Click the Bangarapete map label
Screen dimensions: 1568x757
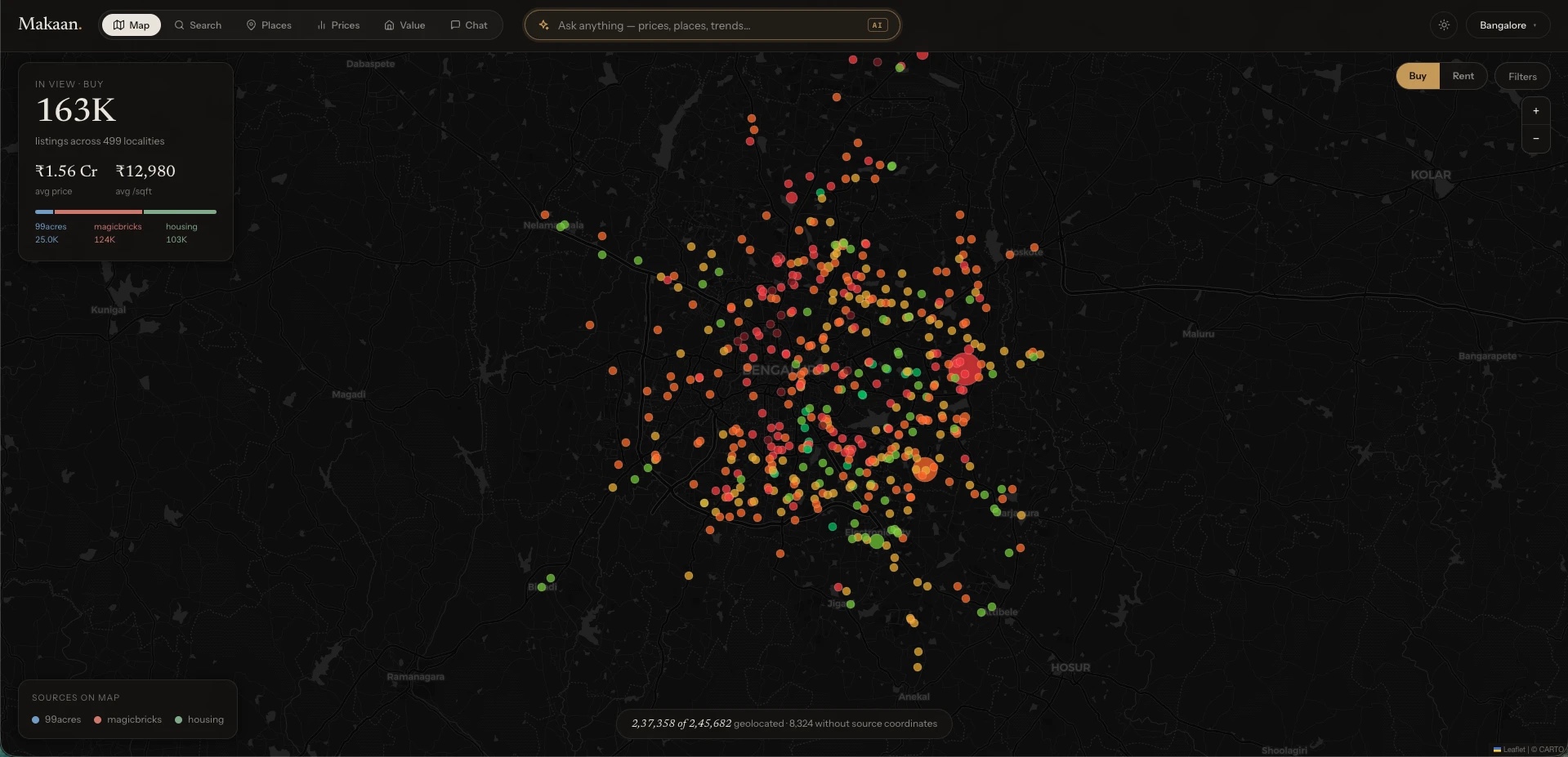coord(1487,356)
